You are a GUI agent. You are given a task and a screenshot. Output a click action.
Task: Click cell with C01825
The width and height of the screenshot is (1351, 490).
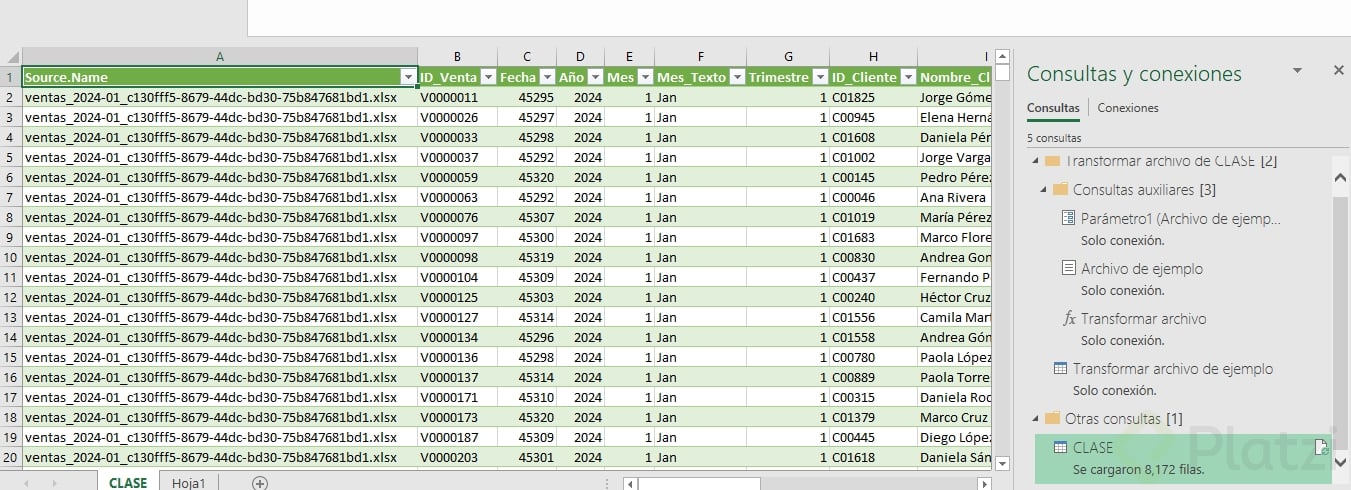tap(873, 97)
